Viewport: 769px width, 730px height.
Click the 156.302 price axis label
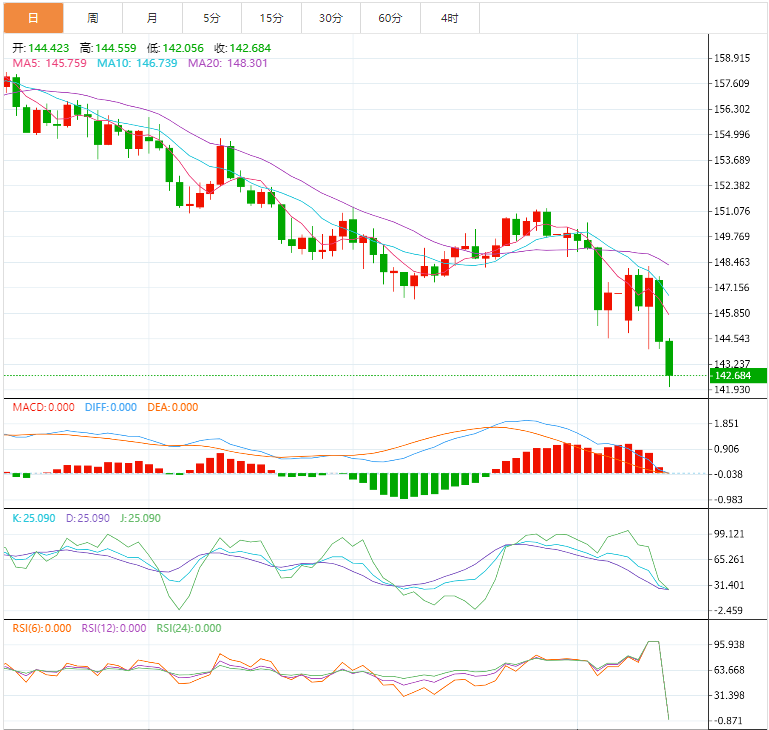(x=732, y=109)
